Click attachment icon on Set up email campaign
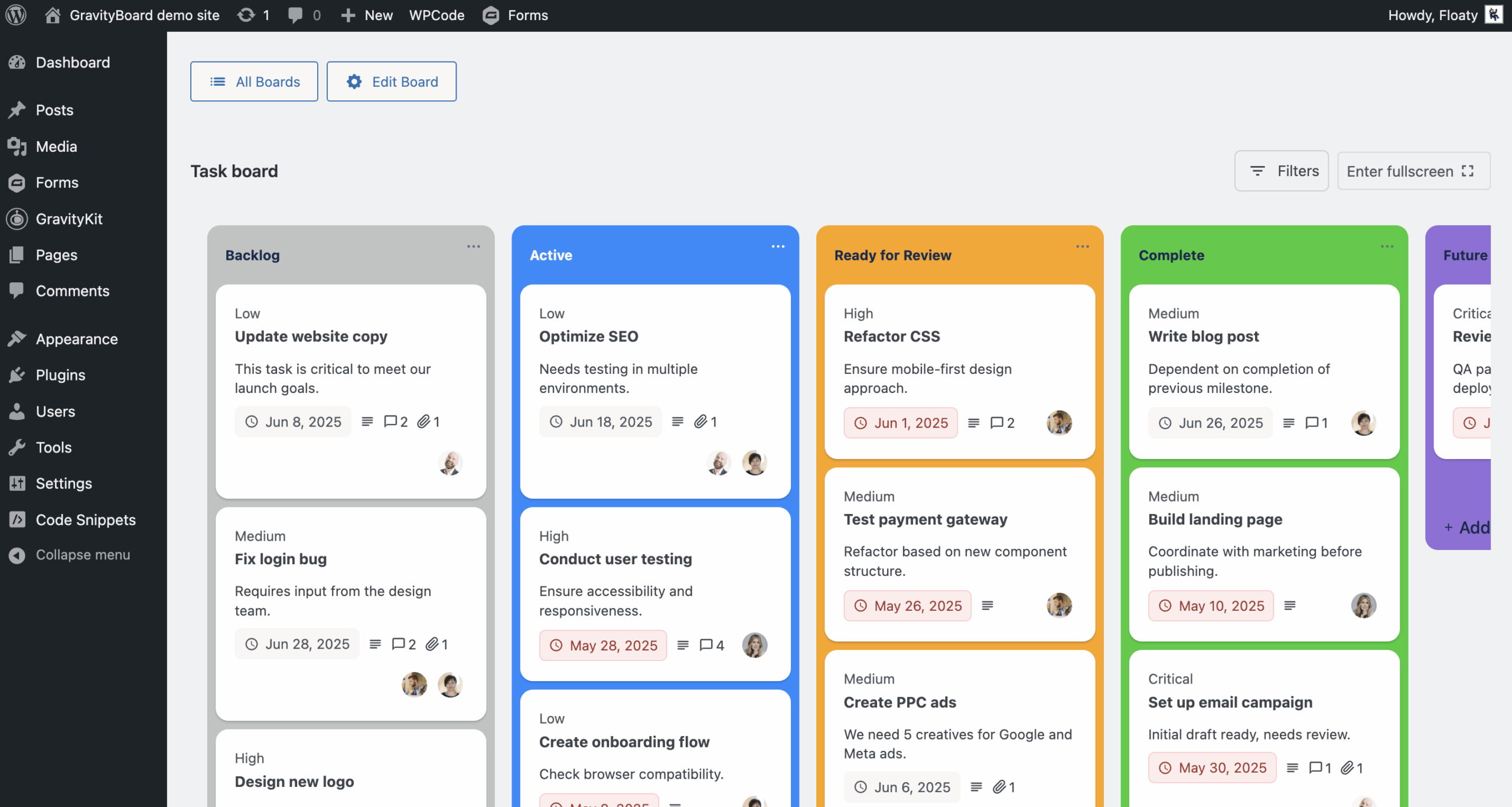This screenshot has height=807, width=1512. pos(1351,768)
